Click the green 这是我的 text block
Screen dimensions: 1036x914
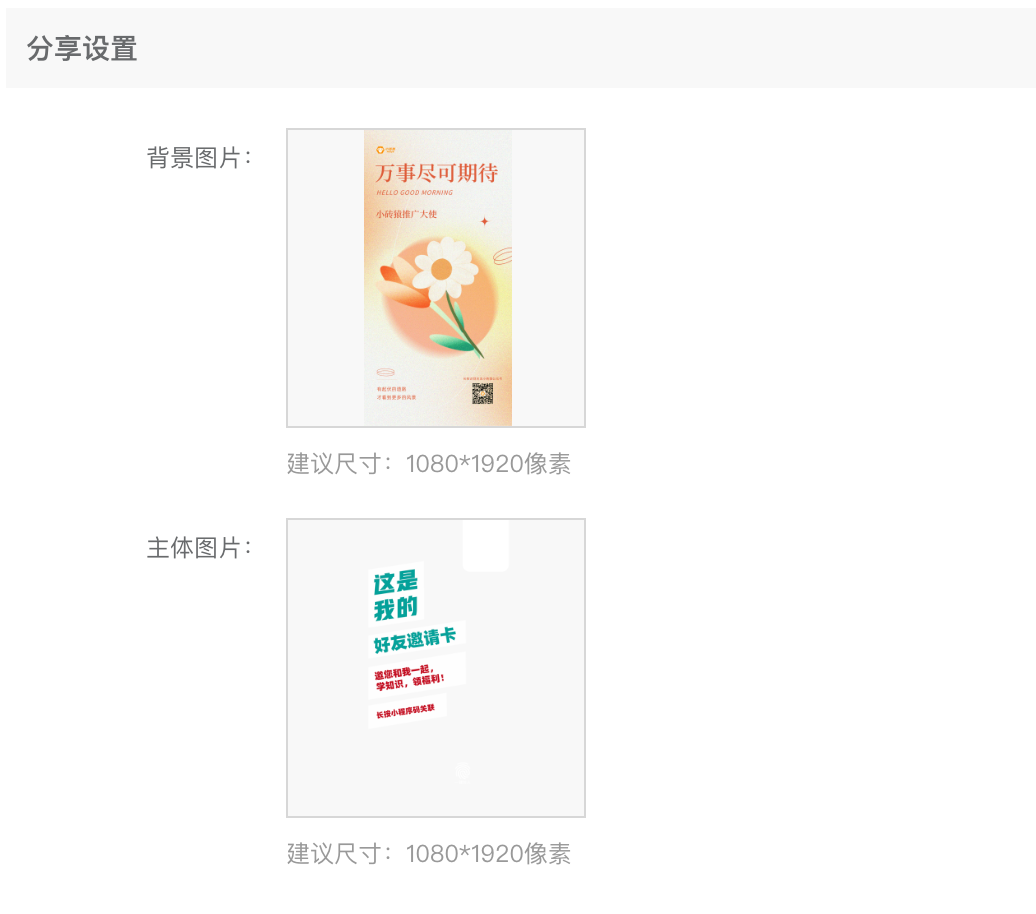(x=396, y=595)
